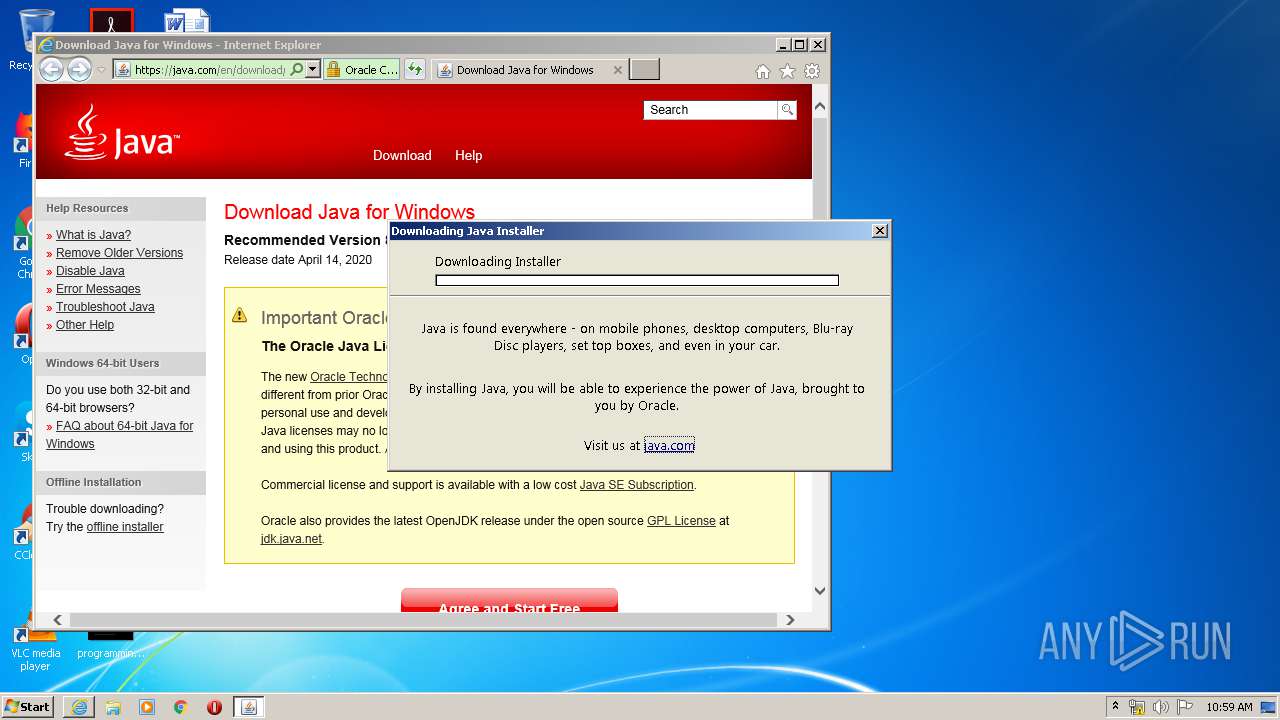Open the Help menu on Java page

[x=468, y=155]
